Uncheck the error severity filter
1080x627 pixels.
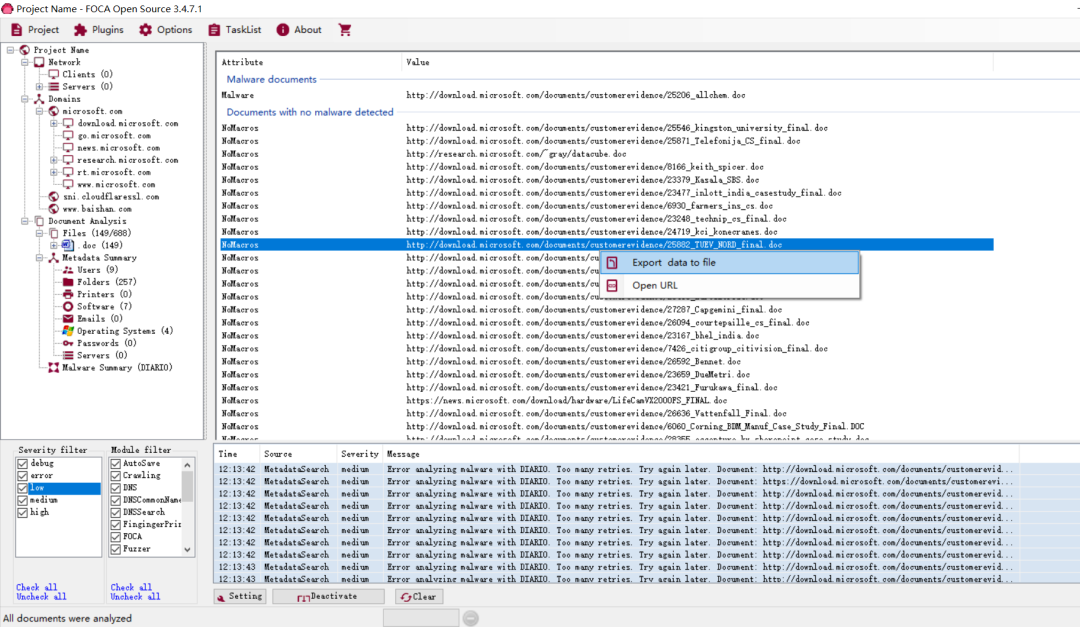[x=23, y=476]
